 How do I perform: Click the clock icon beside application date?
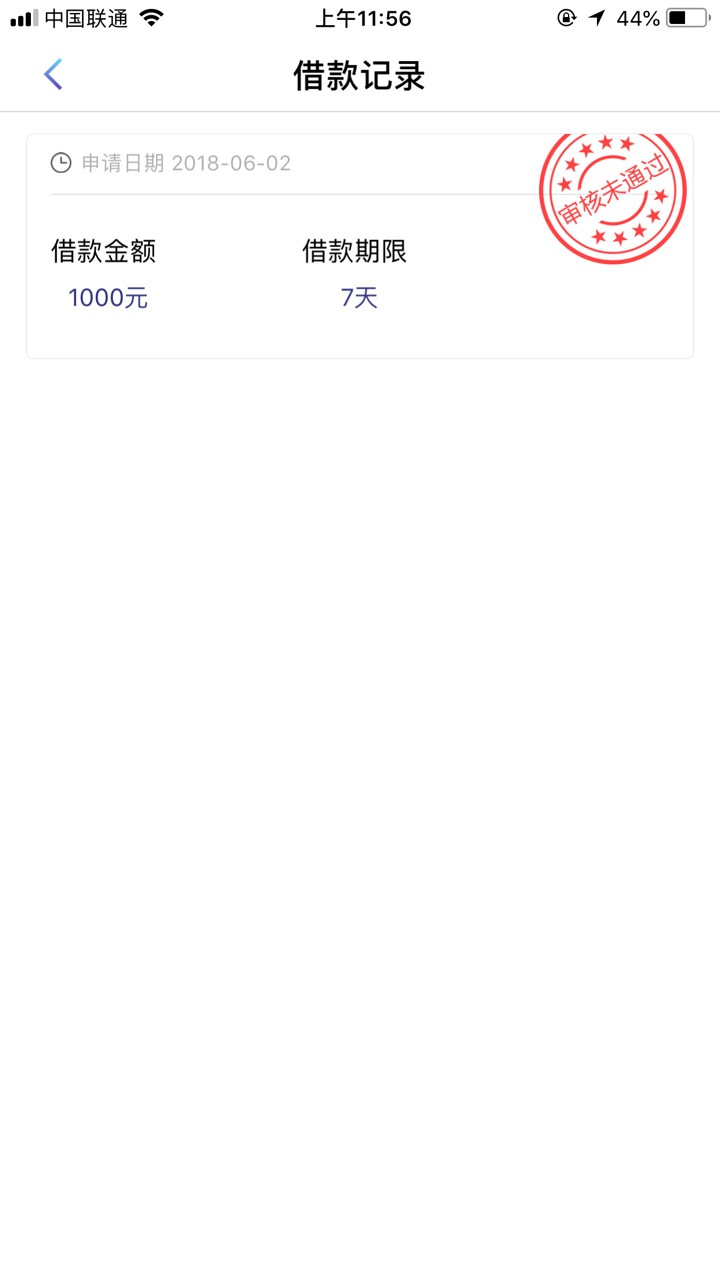(61, 163)
